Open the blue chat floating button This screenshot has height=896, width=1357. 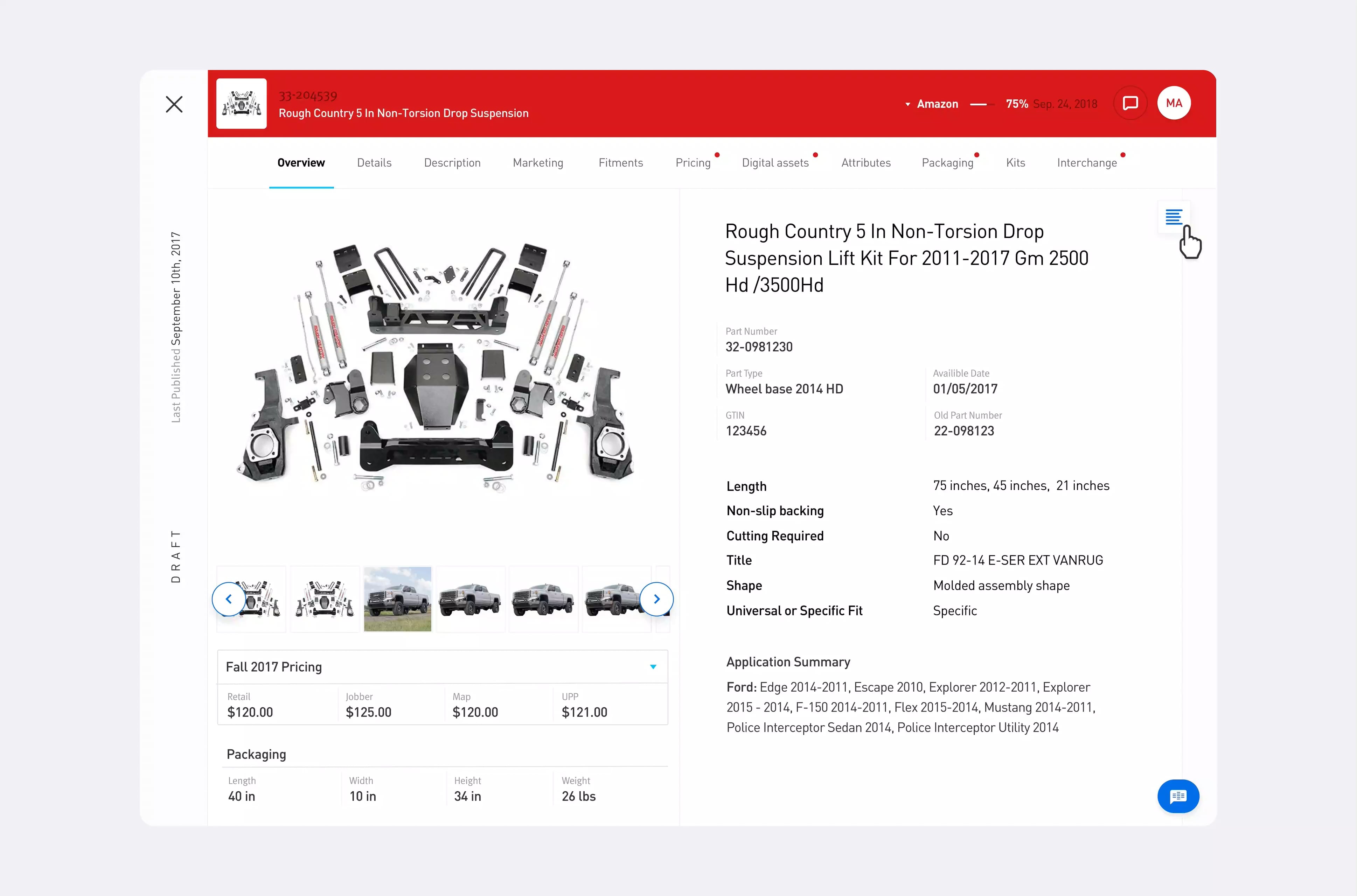(1178, 796)
